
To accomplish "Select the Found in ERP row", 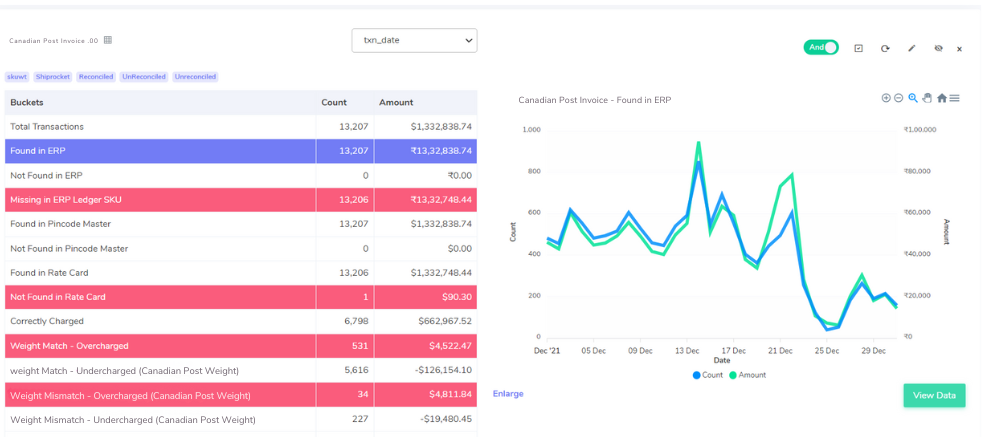I will pyautogui.click(x=241, y=151).
